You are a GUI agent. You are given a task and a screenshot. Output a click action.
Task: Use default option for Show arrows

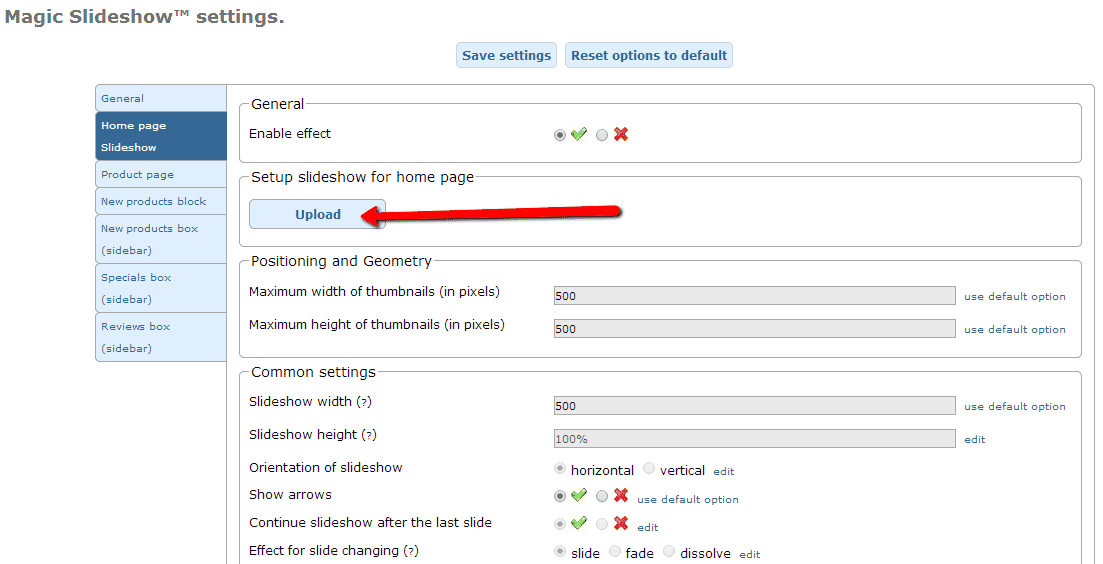click(x=688, y=499)
